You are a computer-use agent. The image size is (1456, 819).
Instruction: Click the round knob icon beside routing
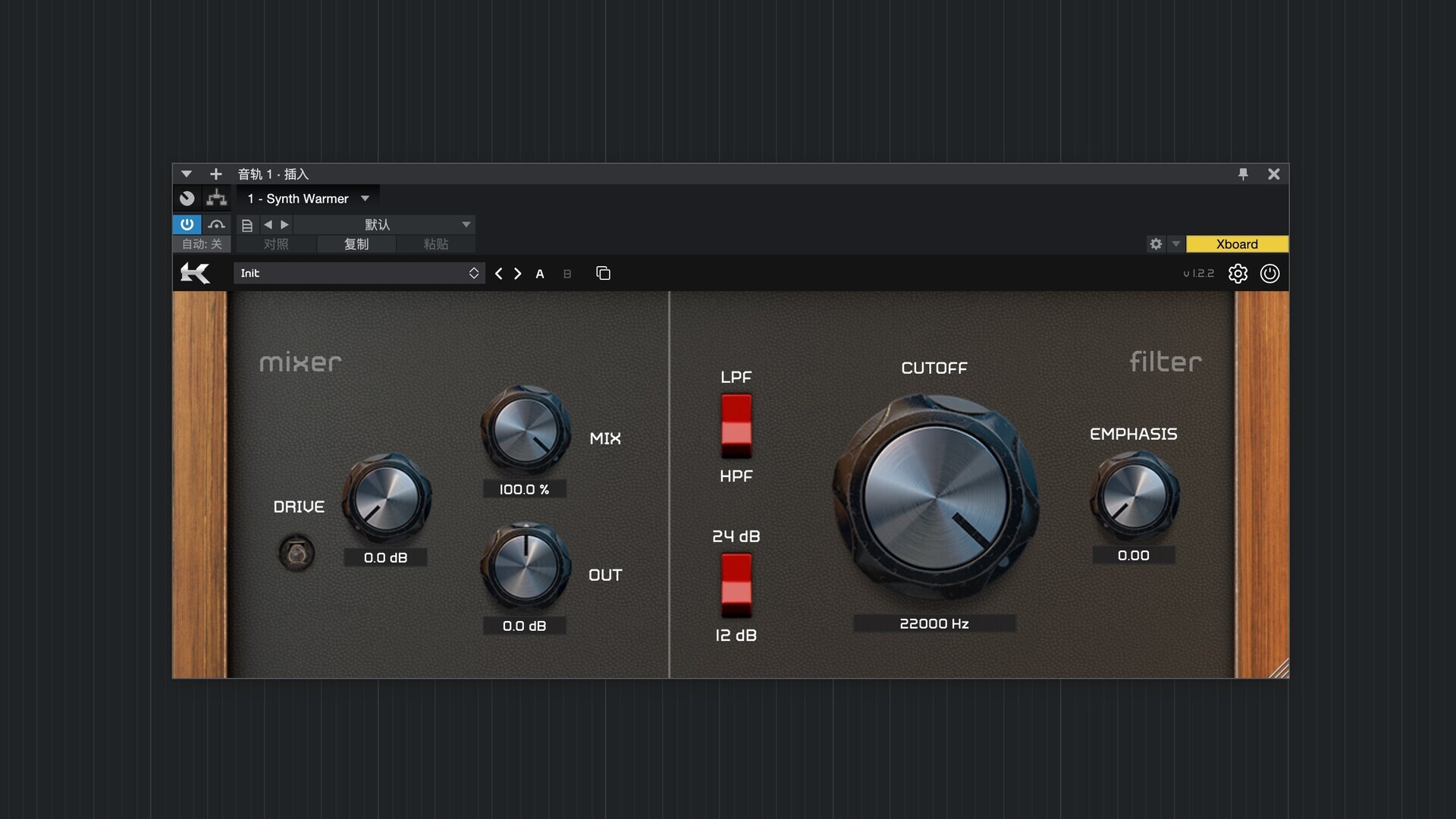tap(187, 199)
